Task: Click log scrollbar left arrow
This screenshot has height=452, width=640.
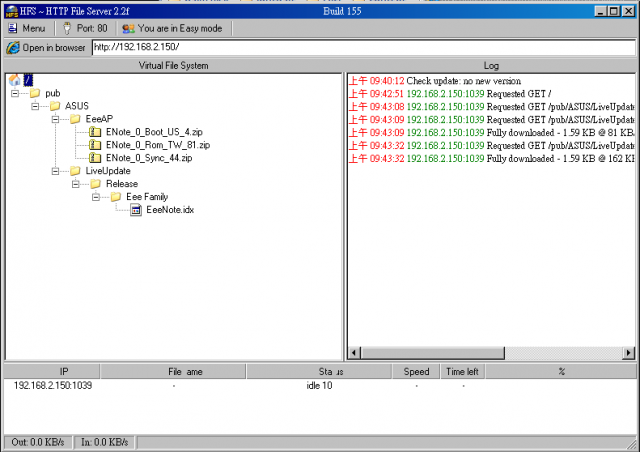Action: pos(354,353)
